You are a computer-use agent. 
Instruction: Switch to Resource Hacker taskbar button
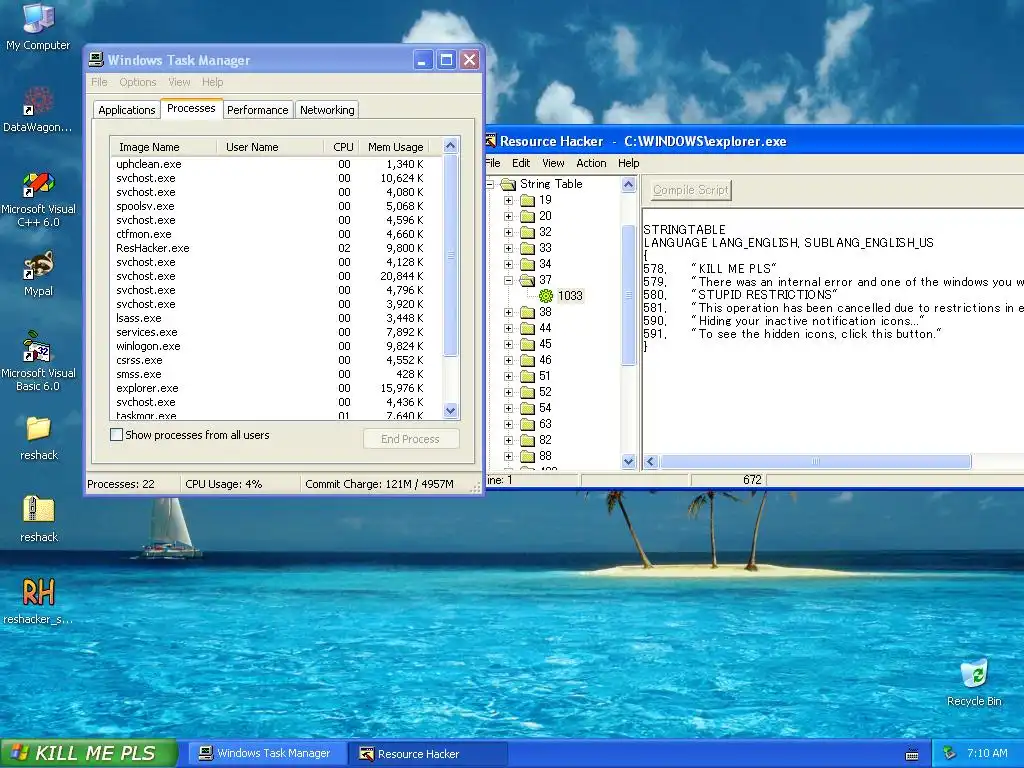point(428,753)
